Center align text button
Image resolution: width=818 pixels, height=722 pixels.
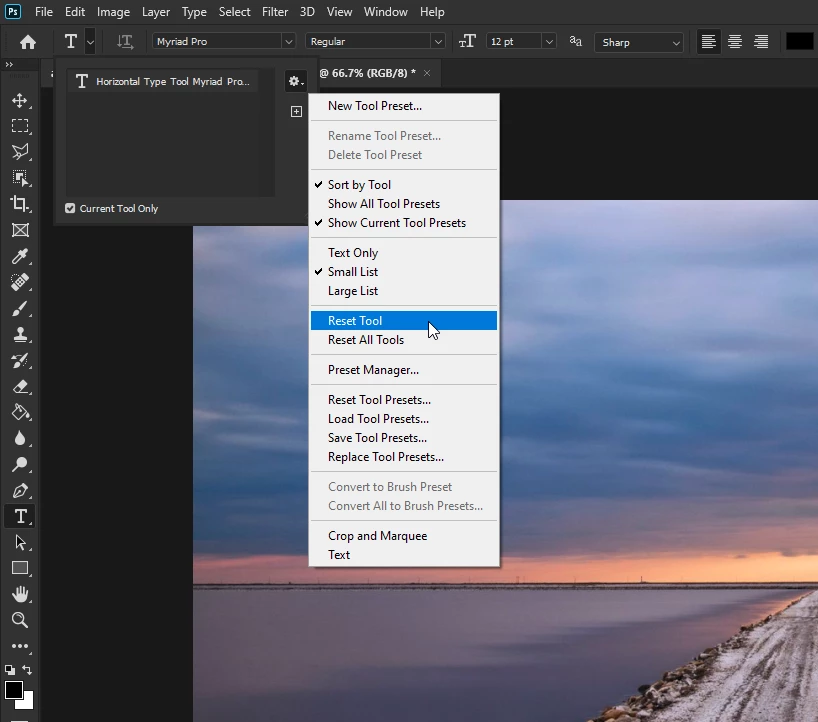(735, 42)
